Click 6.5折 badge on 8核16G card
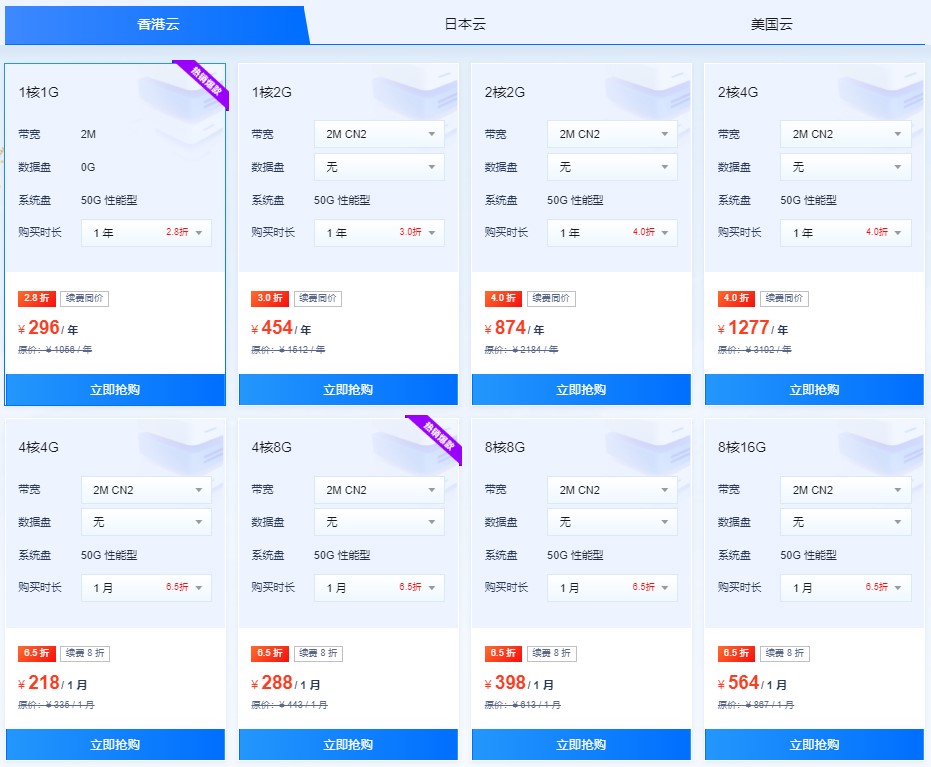This screenshot has width=931, height=767. 736,653
